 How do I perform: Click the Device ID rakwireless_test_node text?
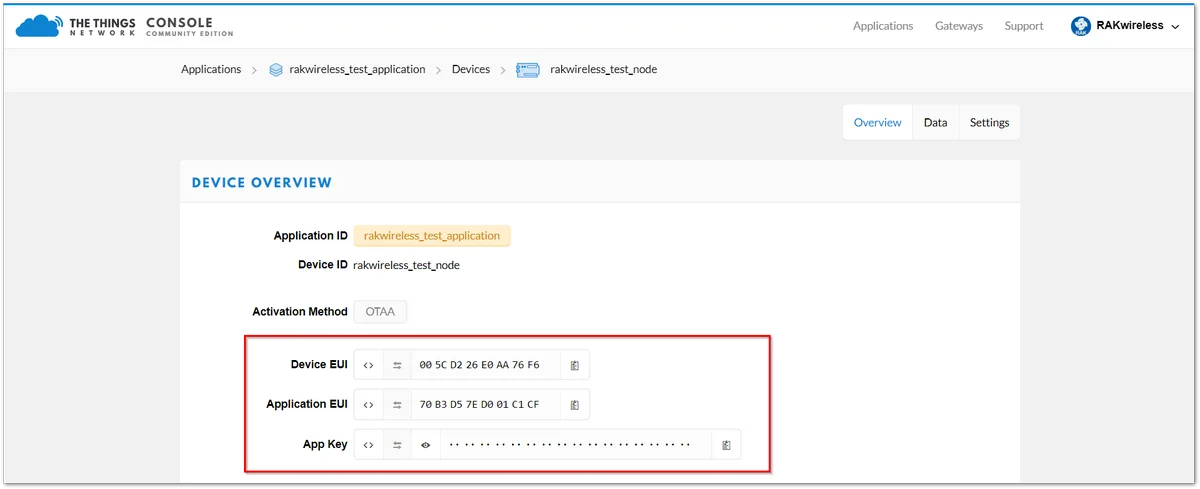[x=406, y=265]
